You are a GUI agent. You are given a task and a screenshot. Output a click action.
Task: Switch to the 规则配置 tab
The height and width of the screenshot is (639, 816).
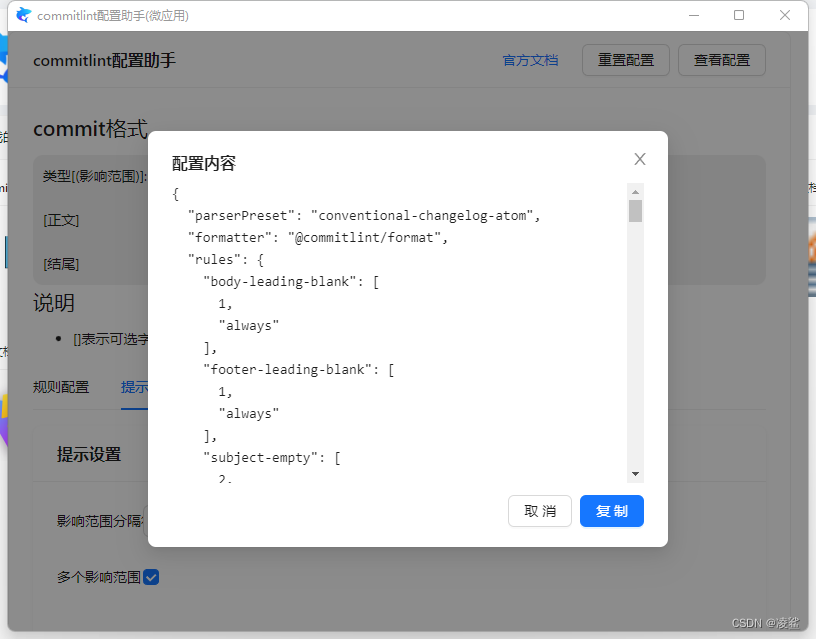(x=61, y=386)
